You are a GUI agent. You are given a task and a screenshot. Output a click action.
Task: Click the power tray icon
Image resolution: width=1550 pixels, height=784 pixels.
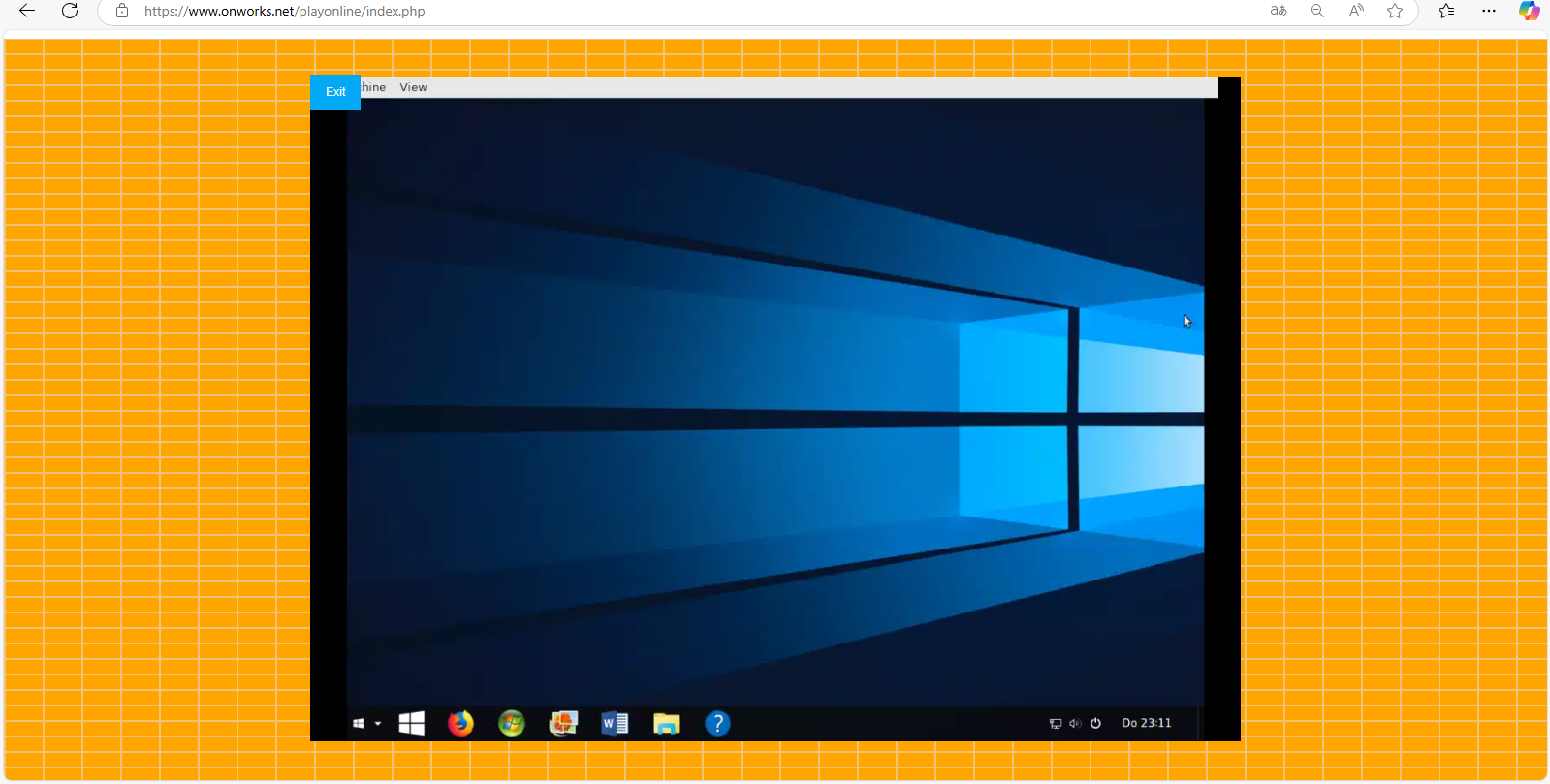click(1095, 723)
